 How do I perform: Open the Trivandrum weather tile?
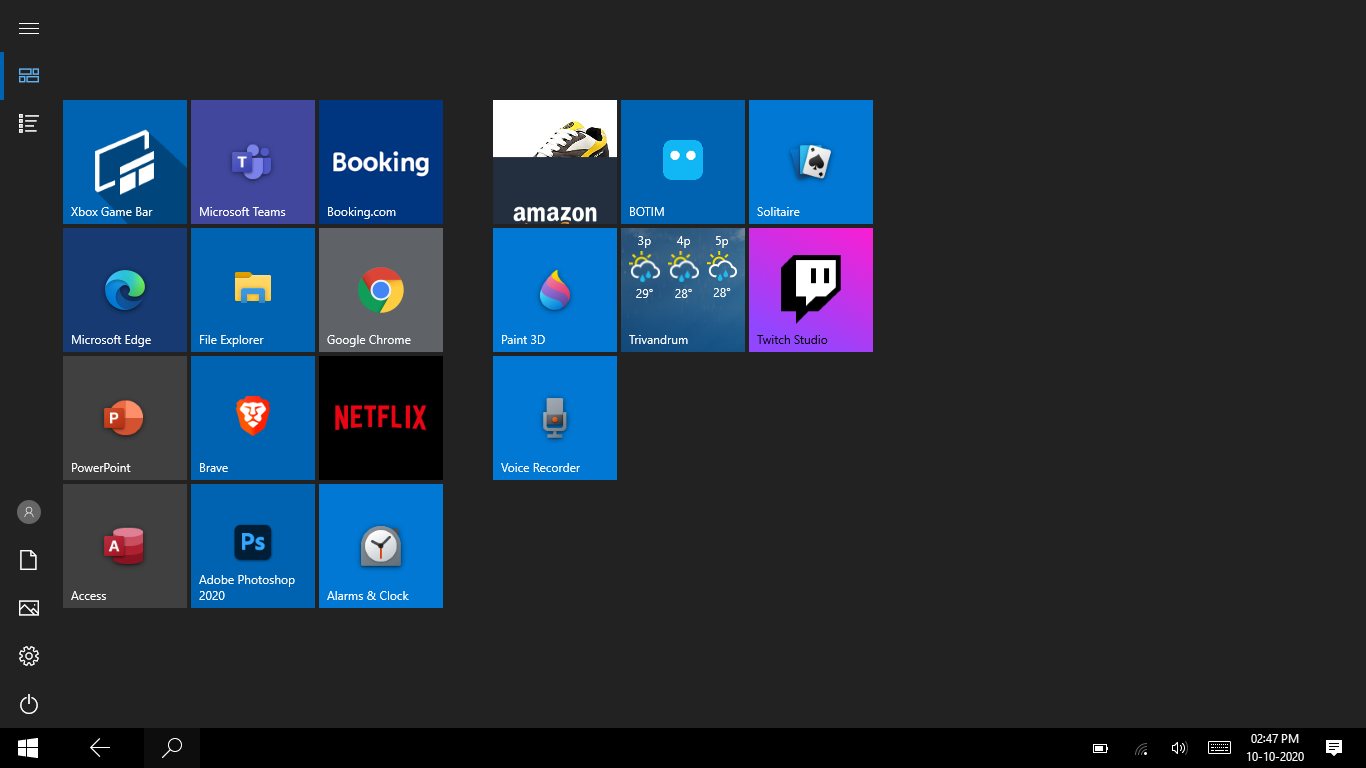683,290
